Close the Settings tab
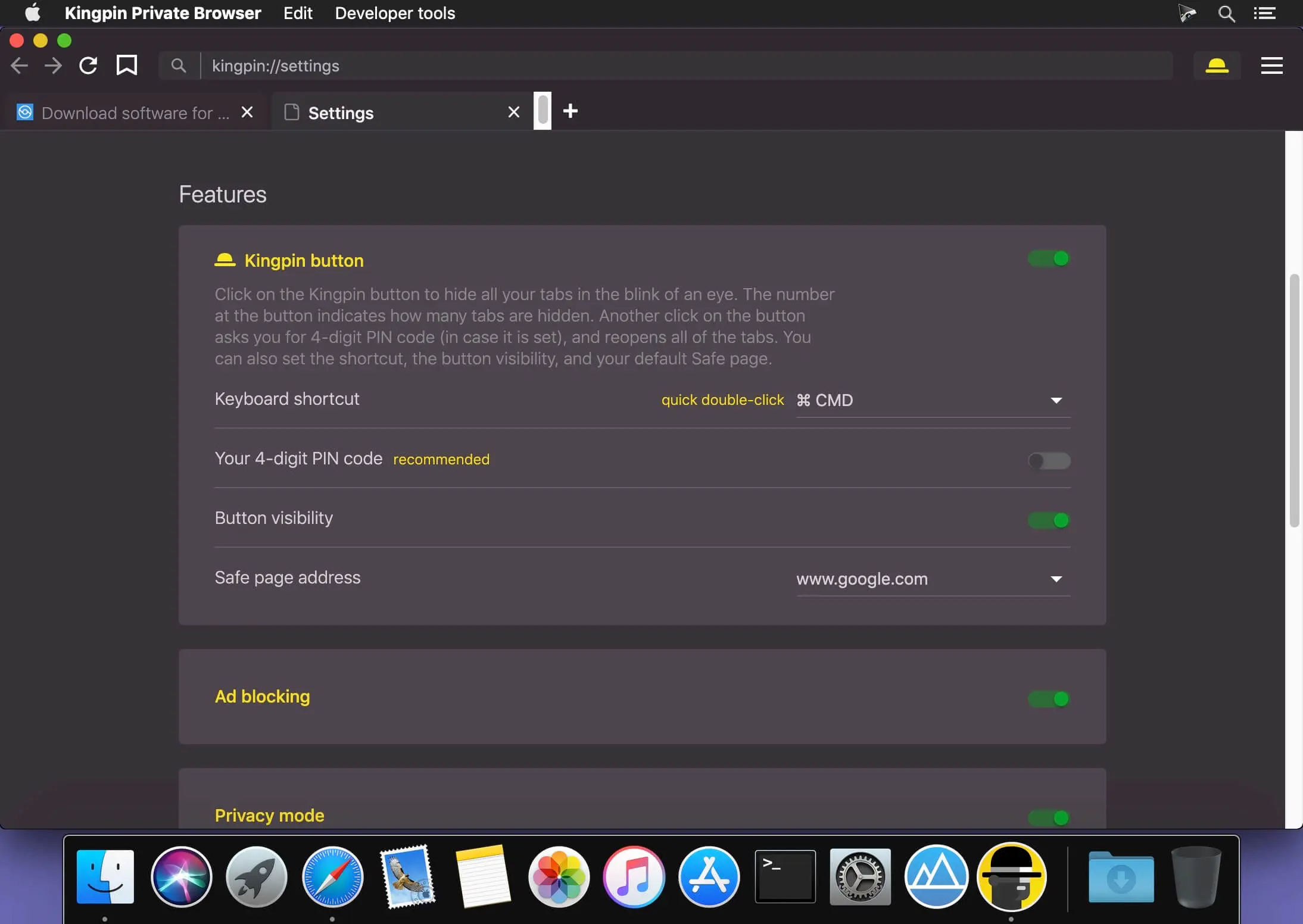The width and height of the screenshot is (1303, 924). [513, 112]
